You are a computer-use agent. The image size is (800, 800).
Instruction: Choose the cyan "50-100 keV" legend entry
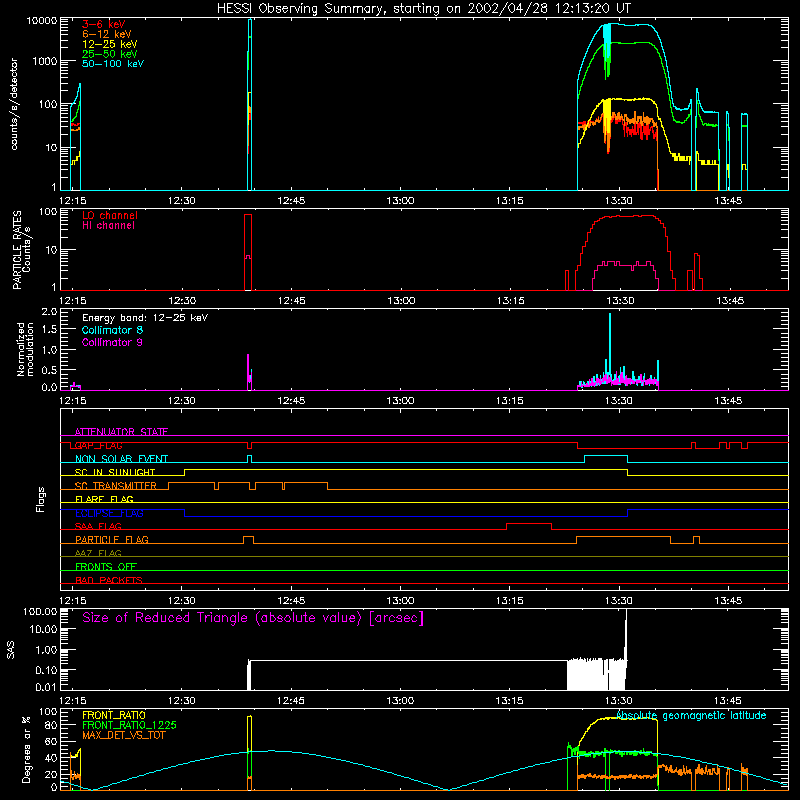tap(113, 64)
